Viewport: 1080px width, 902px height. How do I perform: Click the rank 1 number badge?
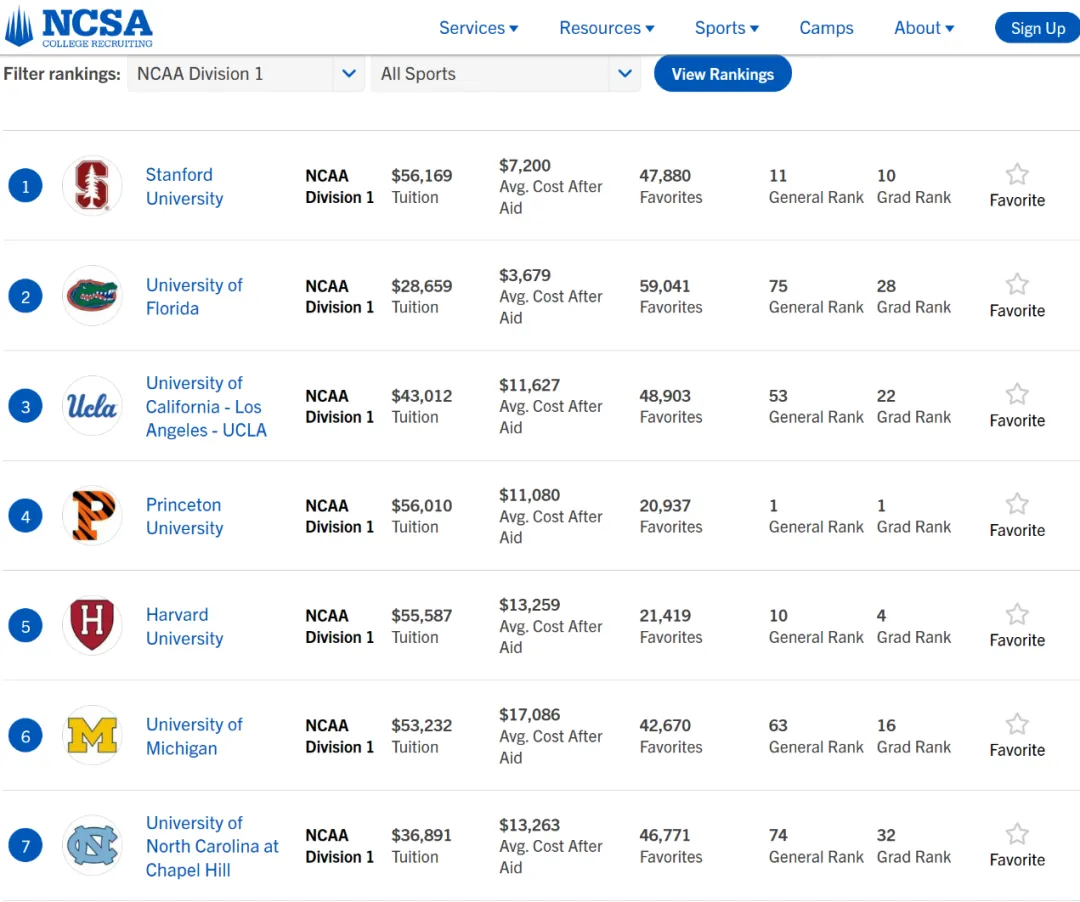pyautogui.click(x=25, y=186)
